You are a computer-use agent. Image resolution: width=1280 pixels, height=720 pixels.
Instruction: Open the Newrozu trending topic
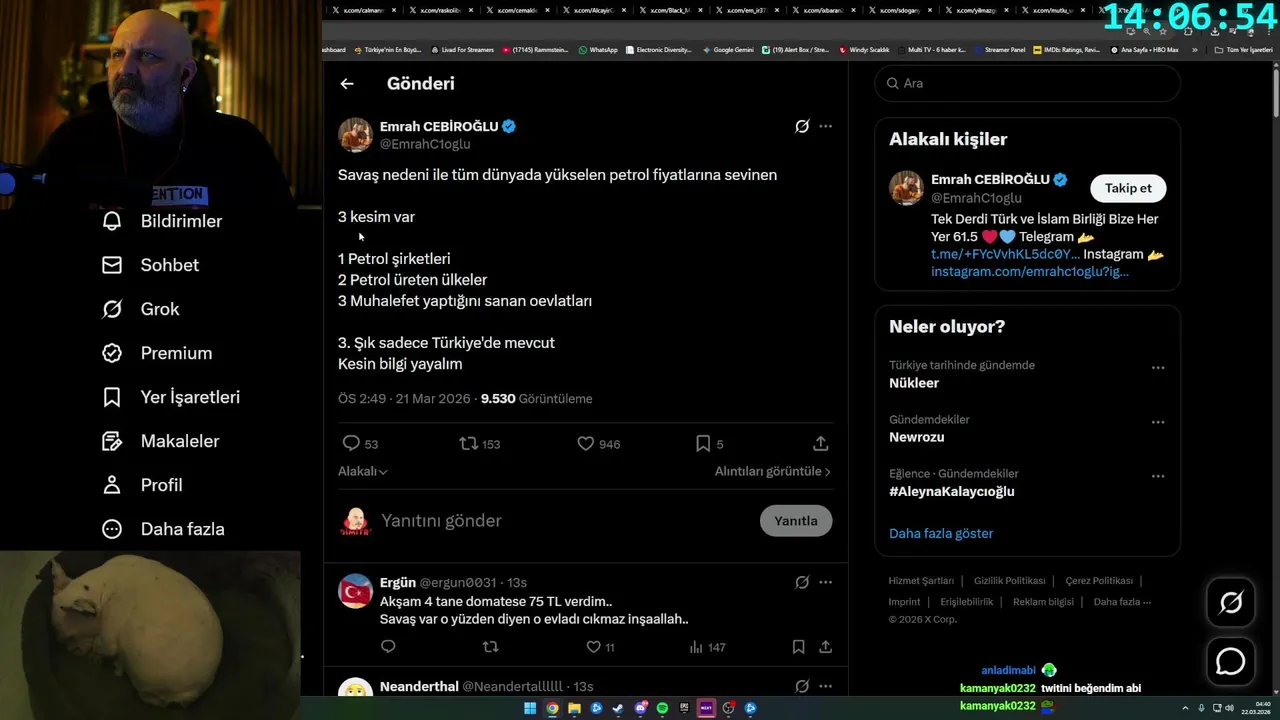tap(917, 437)
